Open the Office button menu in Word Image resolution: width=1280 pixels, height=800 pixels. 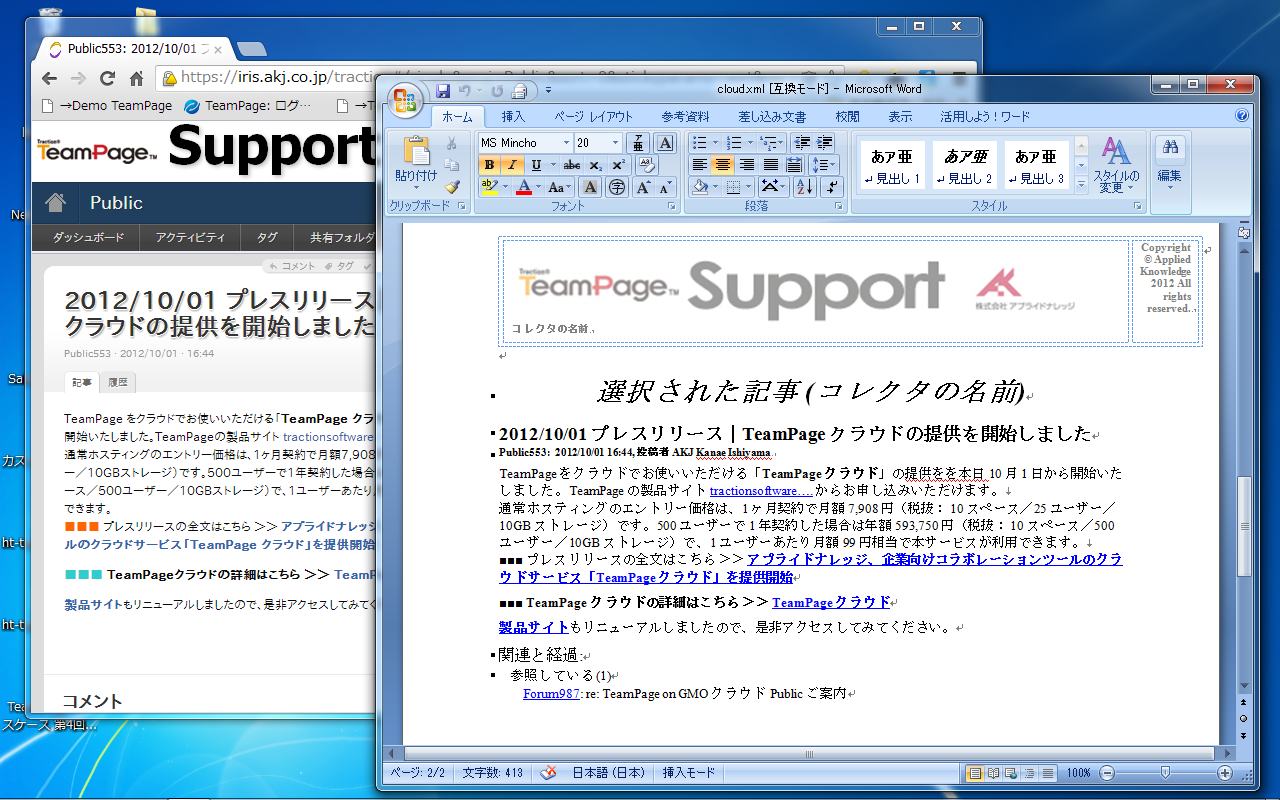click(x=404, y=99)
